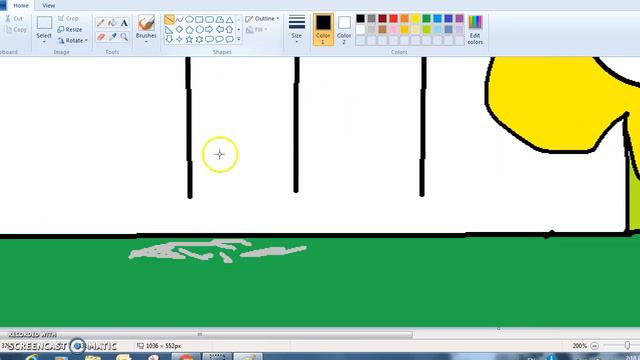Open Chrome from the taskbar
640x360 pixels.
click(x=186, y=357)
